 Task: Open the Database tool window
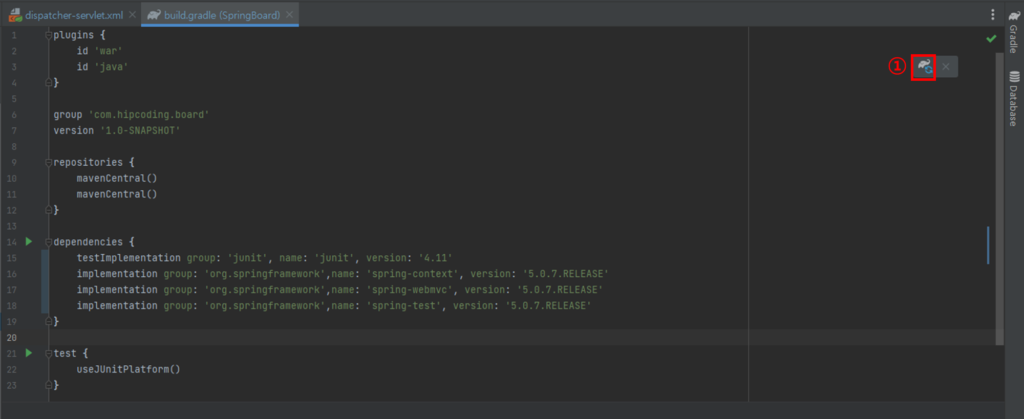(1012, 96)
